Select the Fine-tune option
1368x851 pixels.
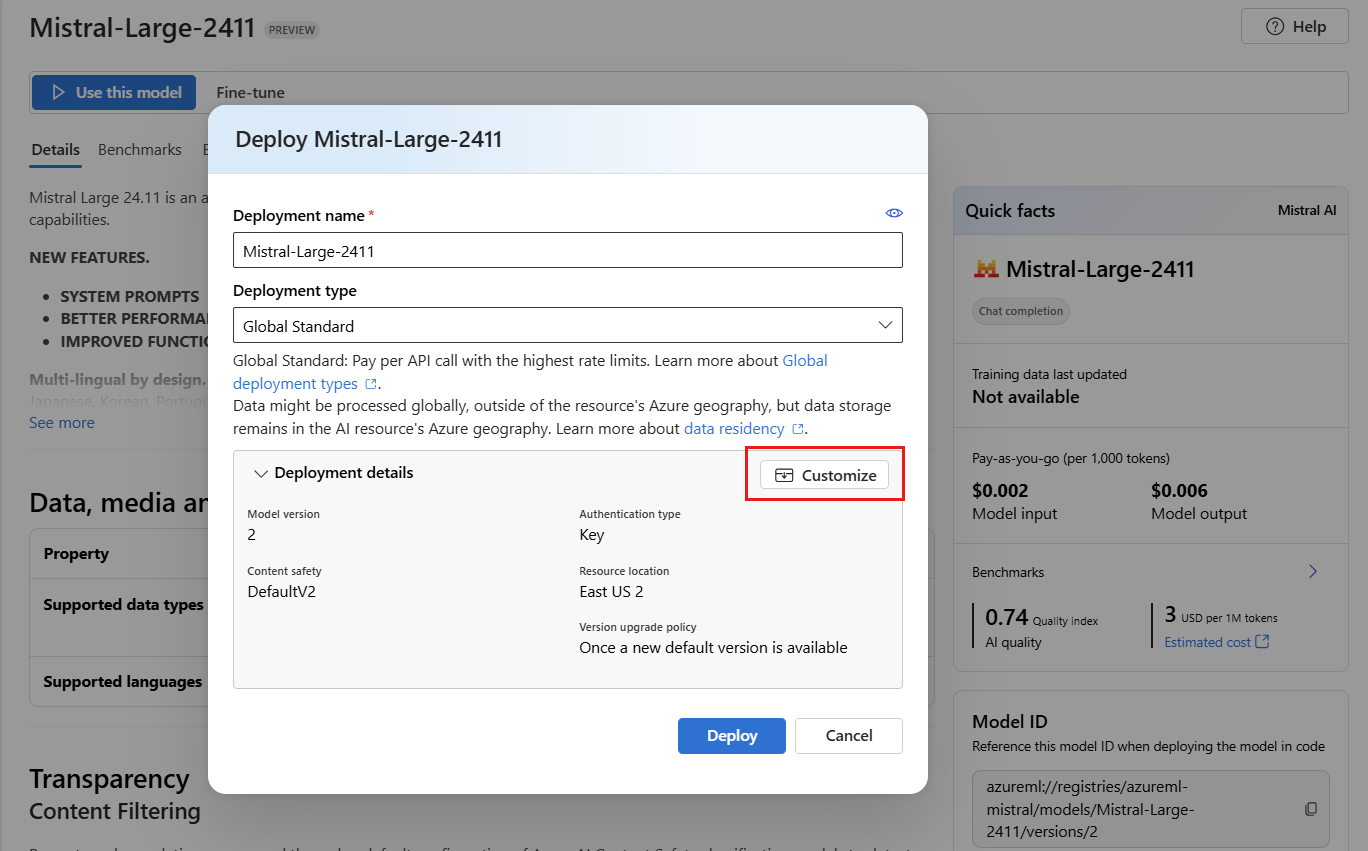250,92
